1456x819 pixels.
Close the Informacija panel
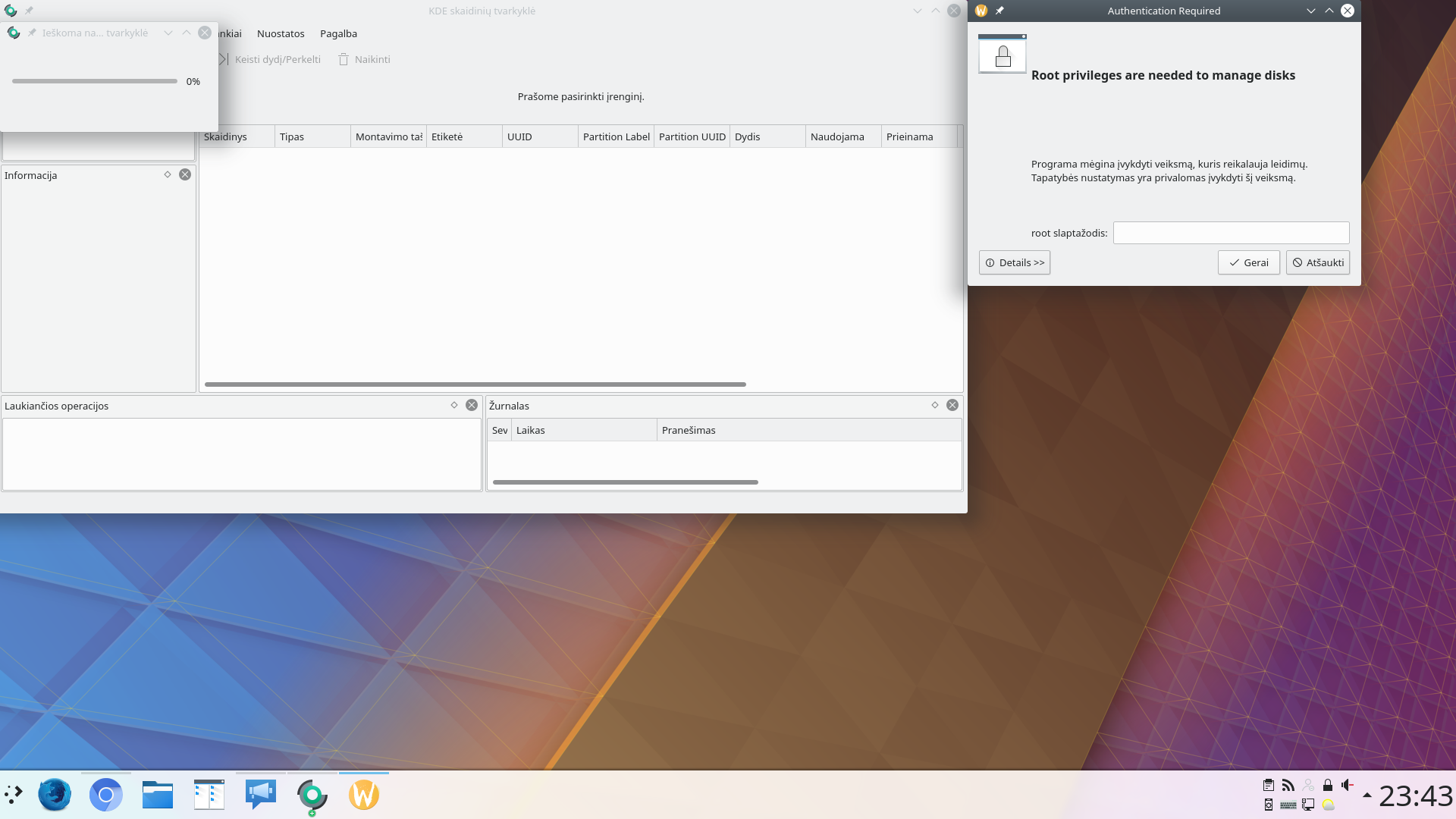pos(185,174)
